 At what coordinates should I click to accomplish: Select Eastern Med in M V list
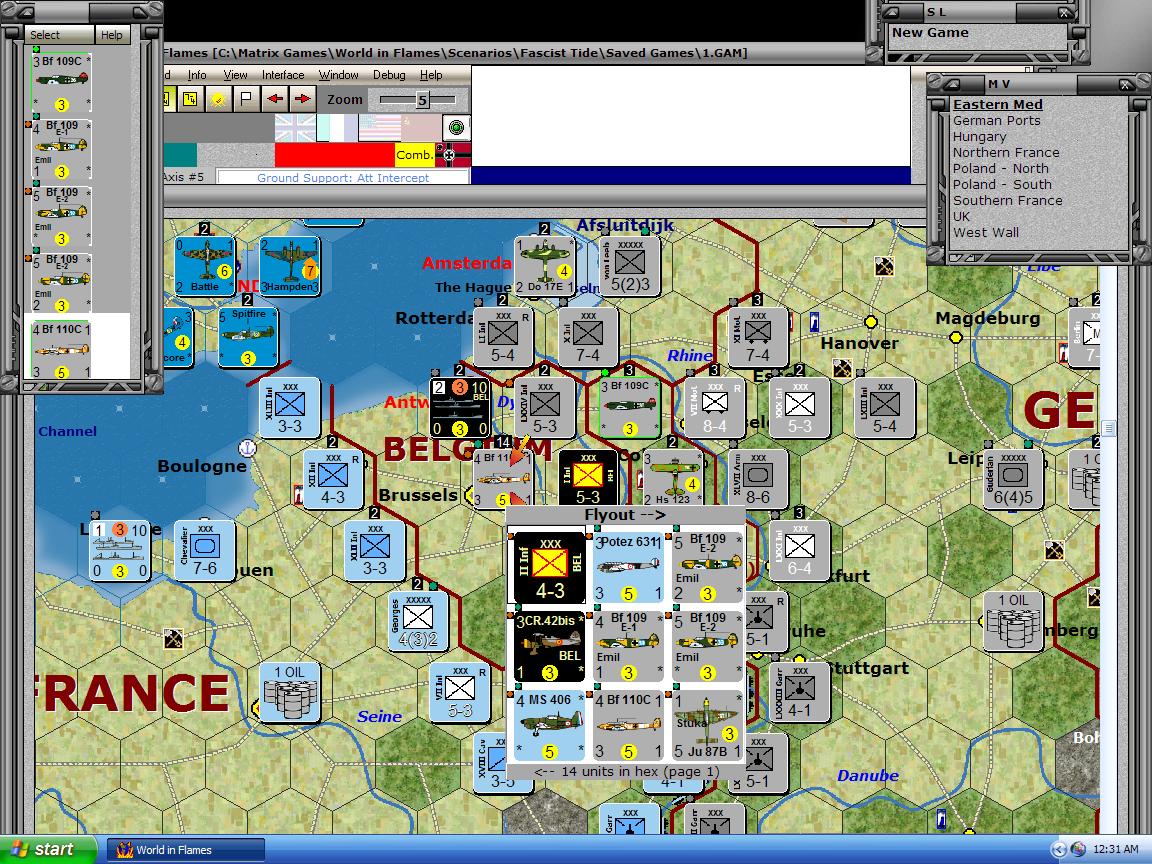point(997,104)
